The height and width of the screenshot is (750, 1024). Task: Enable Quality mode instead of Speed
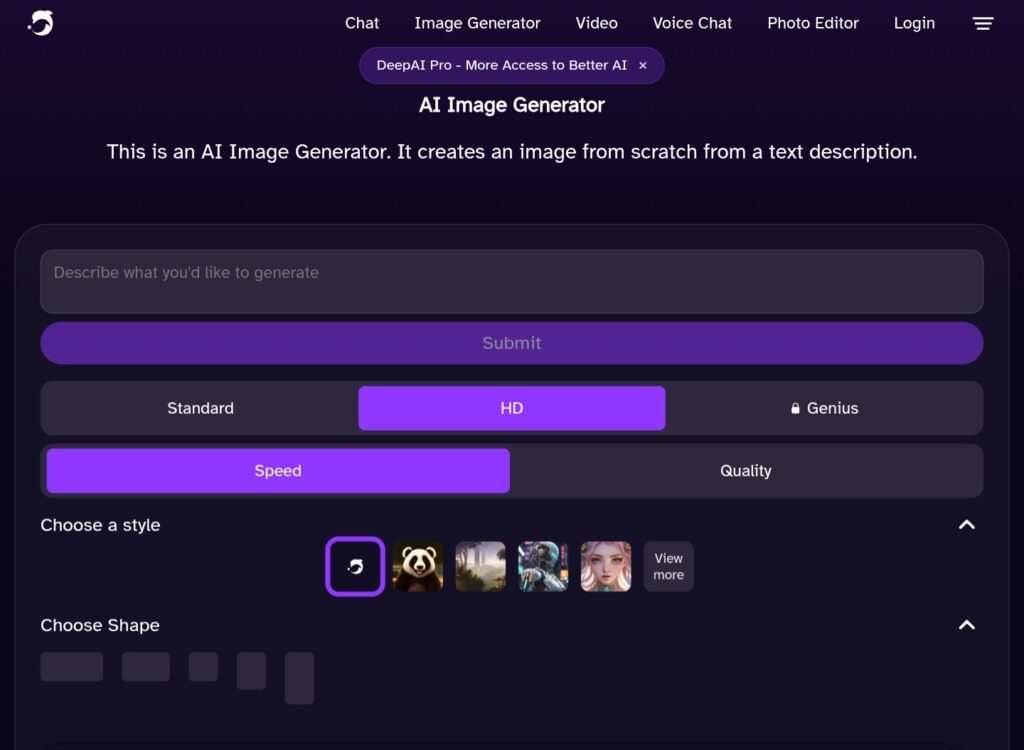pyautogui.click(x=746, y=470)
